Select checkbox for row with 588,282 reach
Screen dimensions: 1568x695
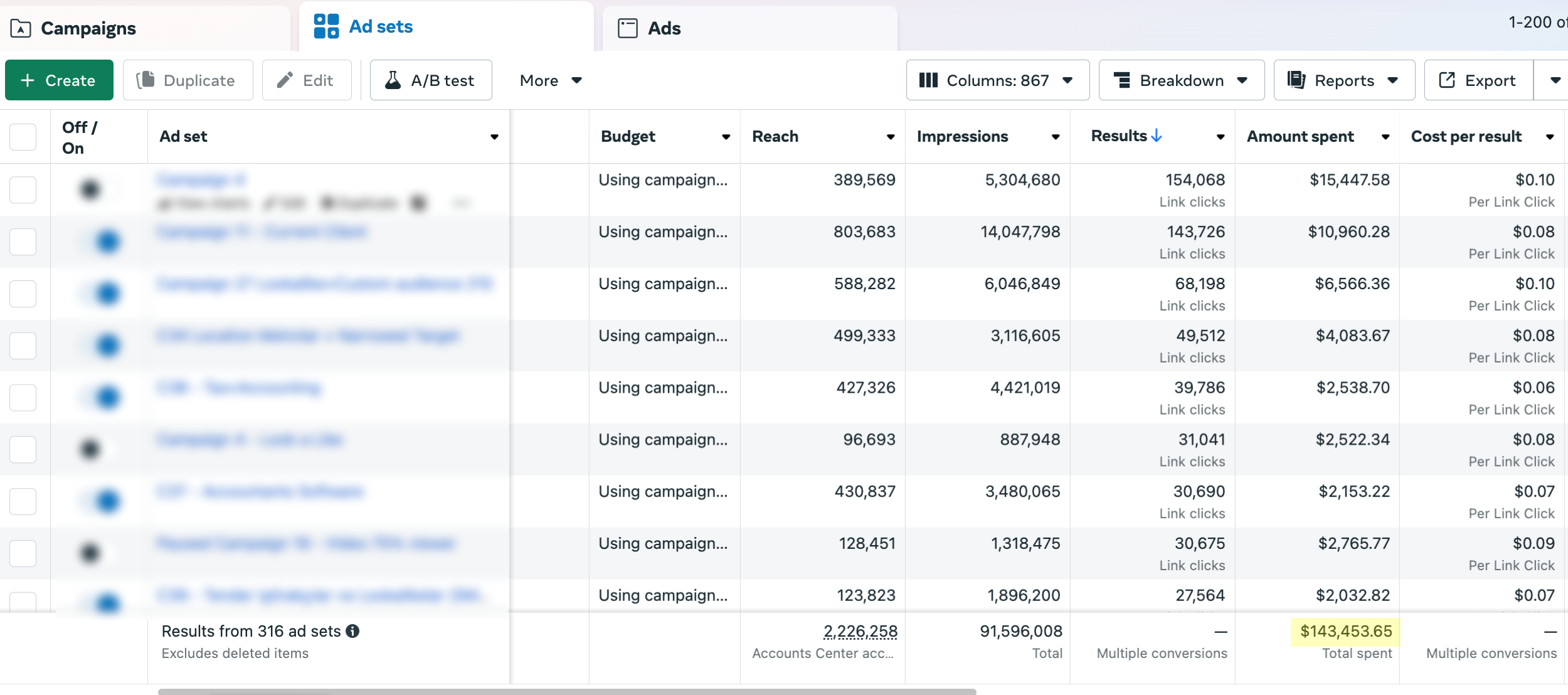coord(23,294)
